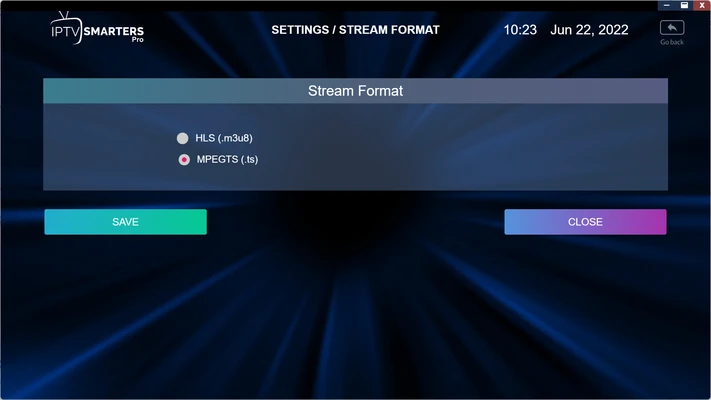Close the window with the red X
Viewport: 711px width, 400px height.
click(x=702, y=5)
